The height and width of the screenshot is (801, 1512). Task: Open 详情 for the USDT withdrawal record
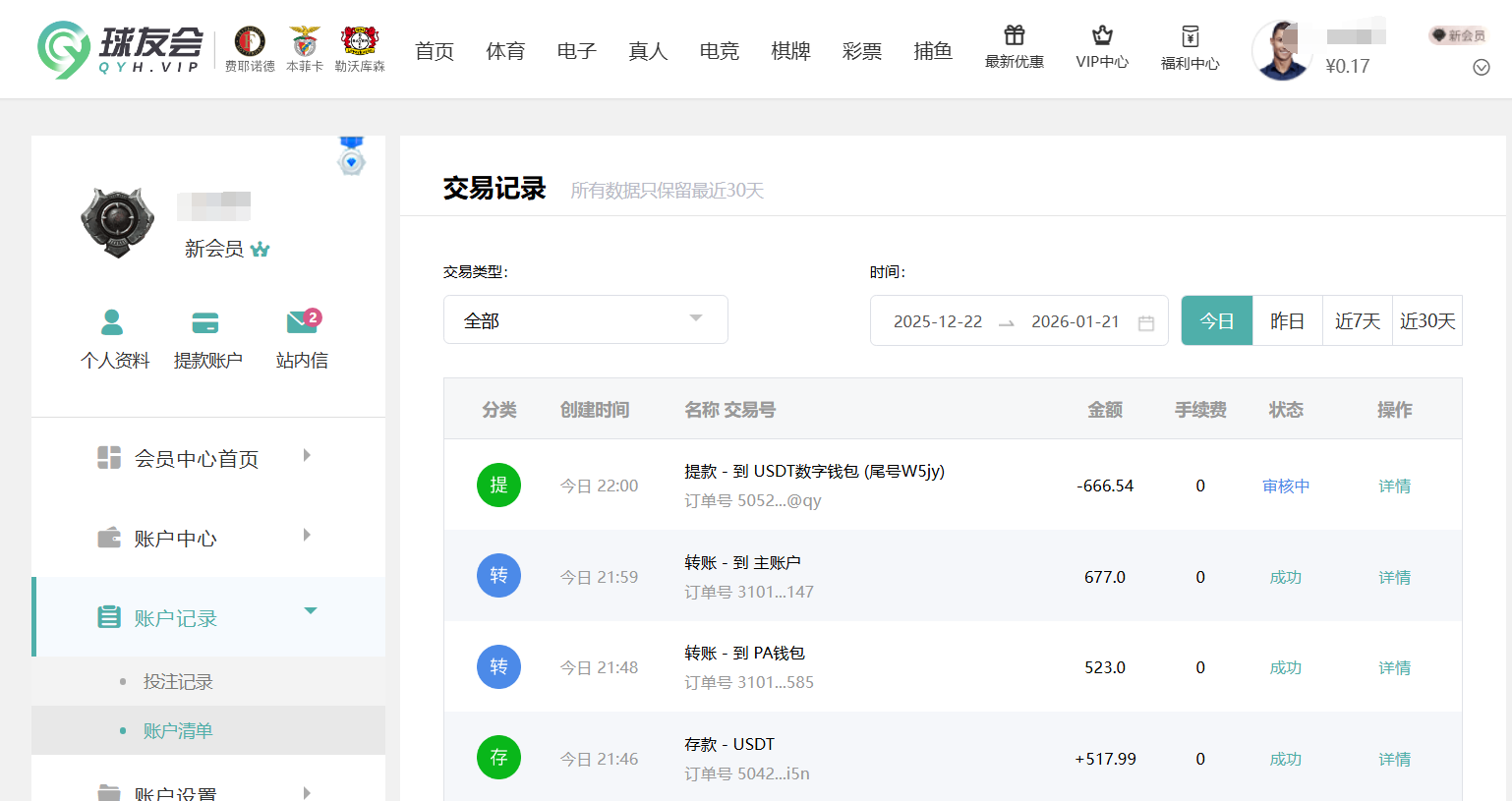coord(1394,485)
